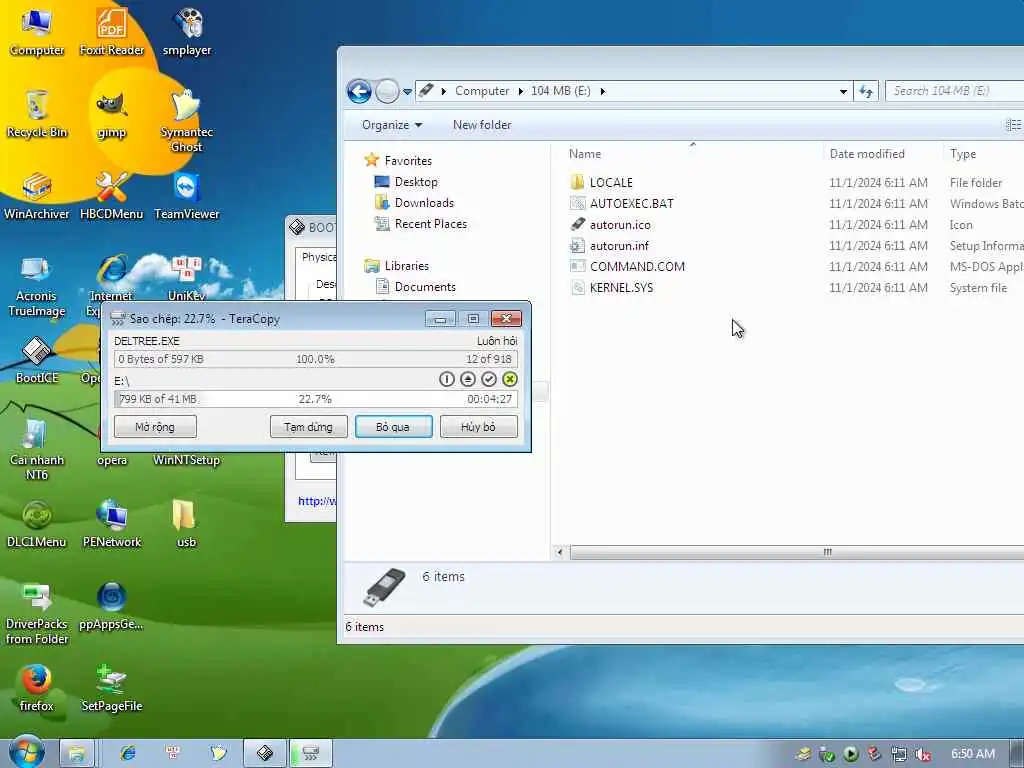
Task: Open the Windows Start button
Action: pos(26,752)
